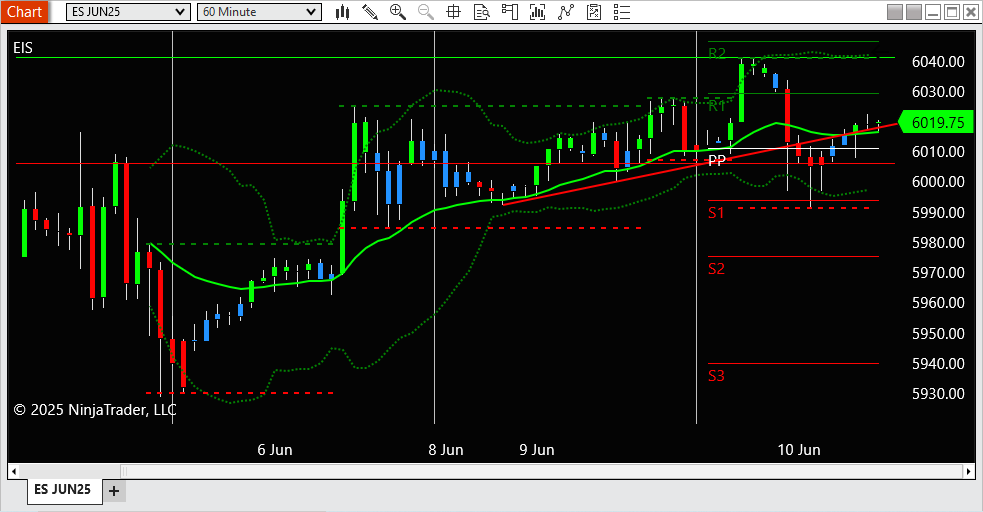The image size is (983, 512).
Task: Open the Chart Trader panel icon
Action: click(510, 12)
